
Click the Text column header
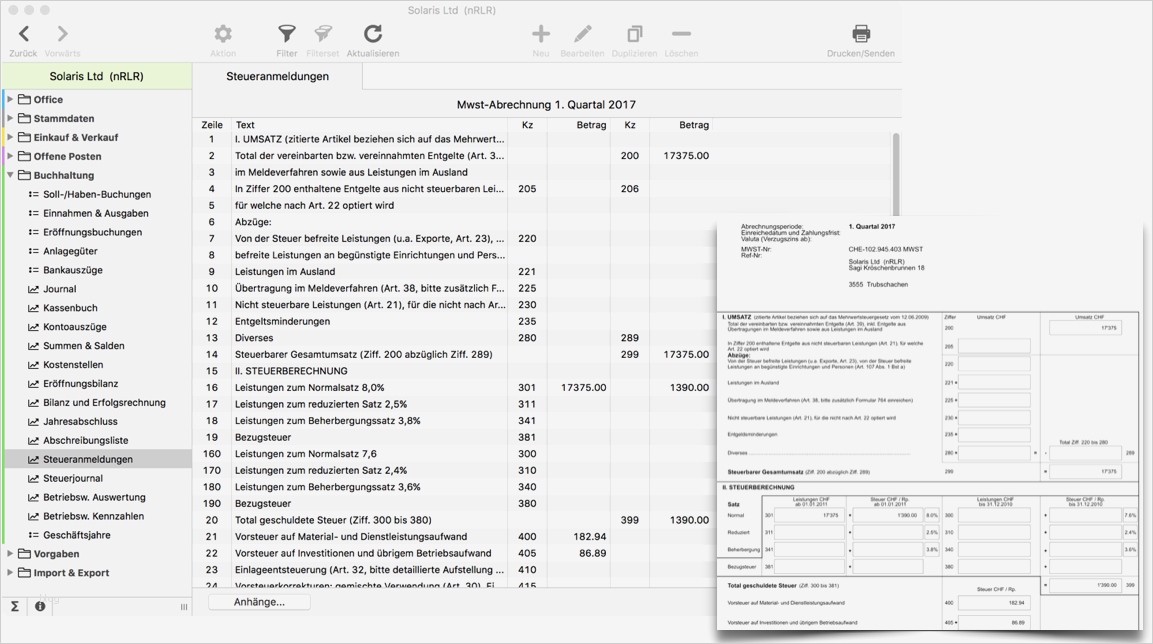click(x=245, y=125)
